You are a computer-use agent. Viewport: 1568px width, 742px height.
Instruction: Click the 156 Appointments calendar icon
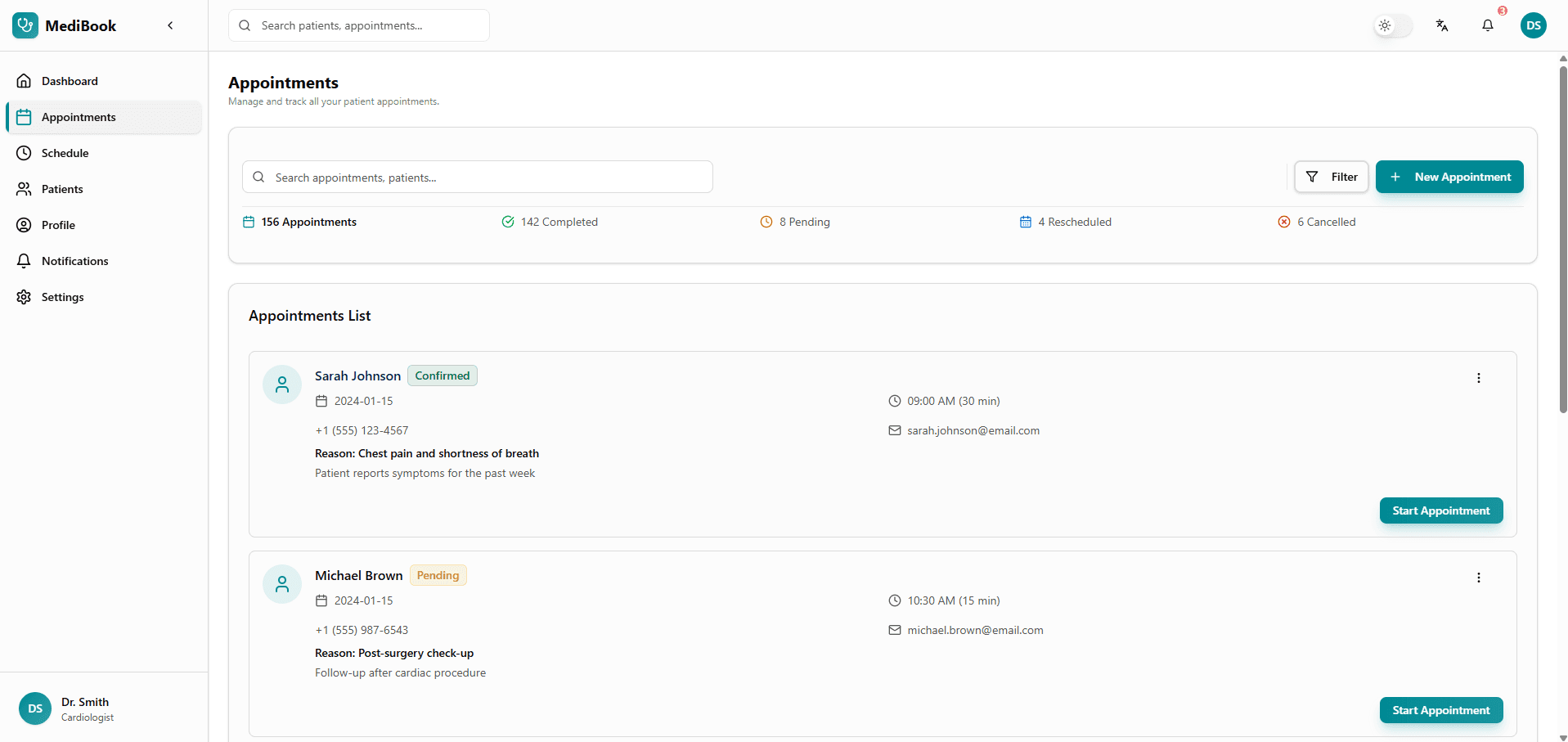(249, 222)
